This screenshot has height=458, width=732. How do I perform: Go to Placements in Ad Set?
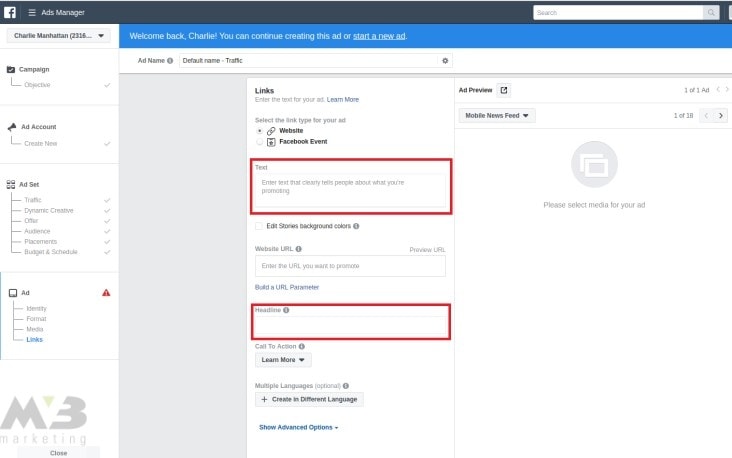pyautogui.click(x=41, y=241)
